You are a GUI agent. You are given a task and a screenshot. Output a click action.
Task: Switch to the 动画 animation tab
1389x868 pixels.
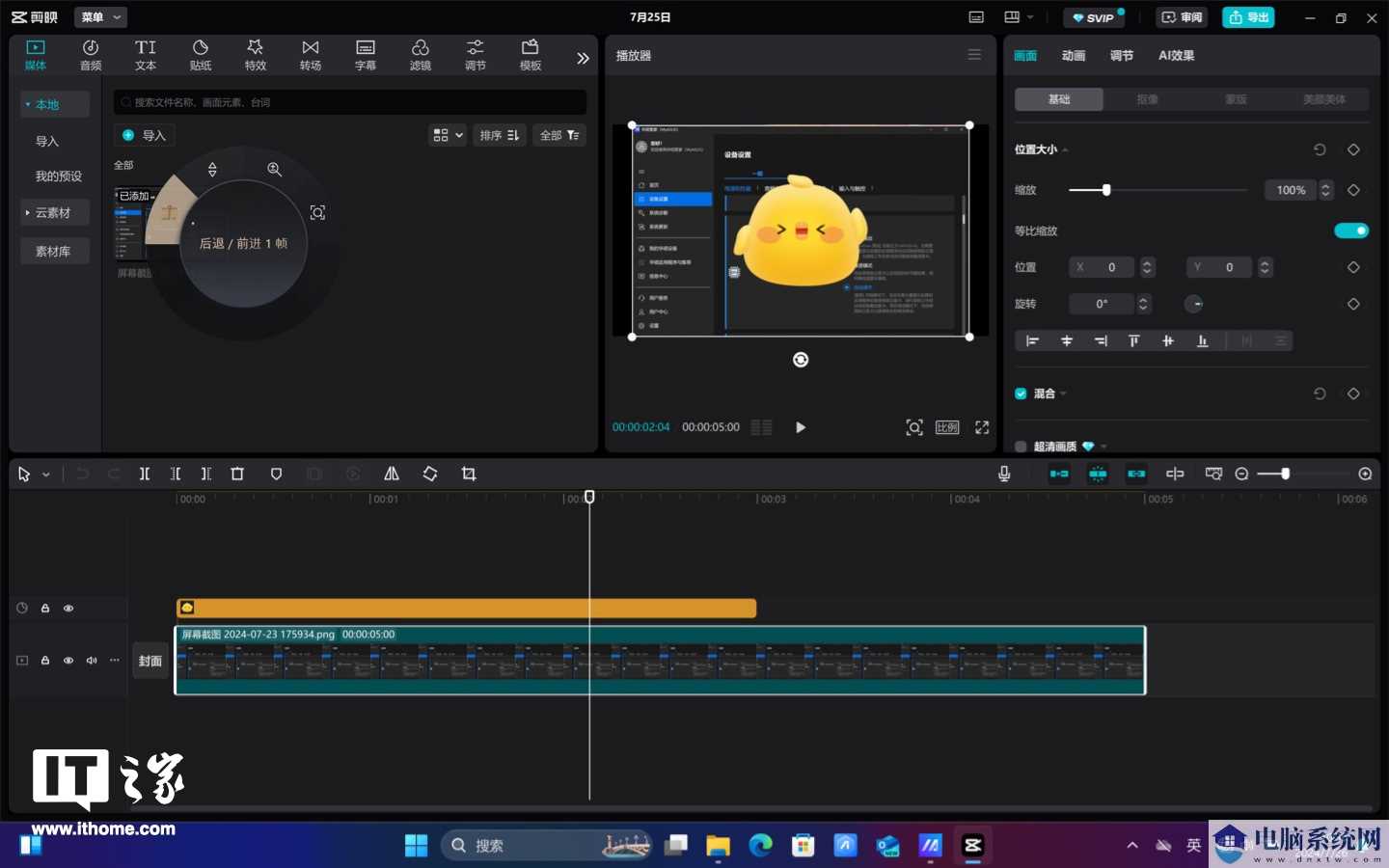[1074, 56]
